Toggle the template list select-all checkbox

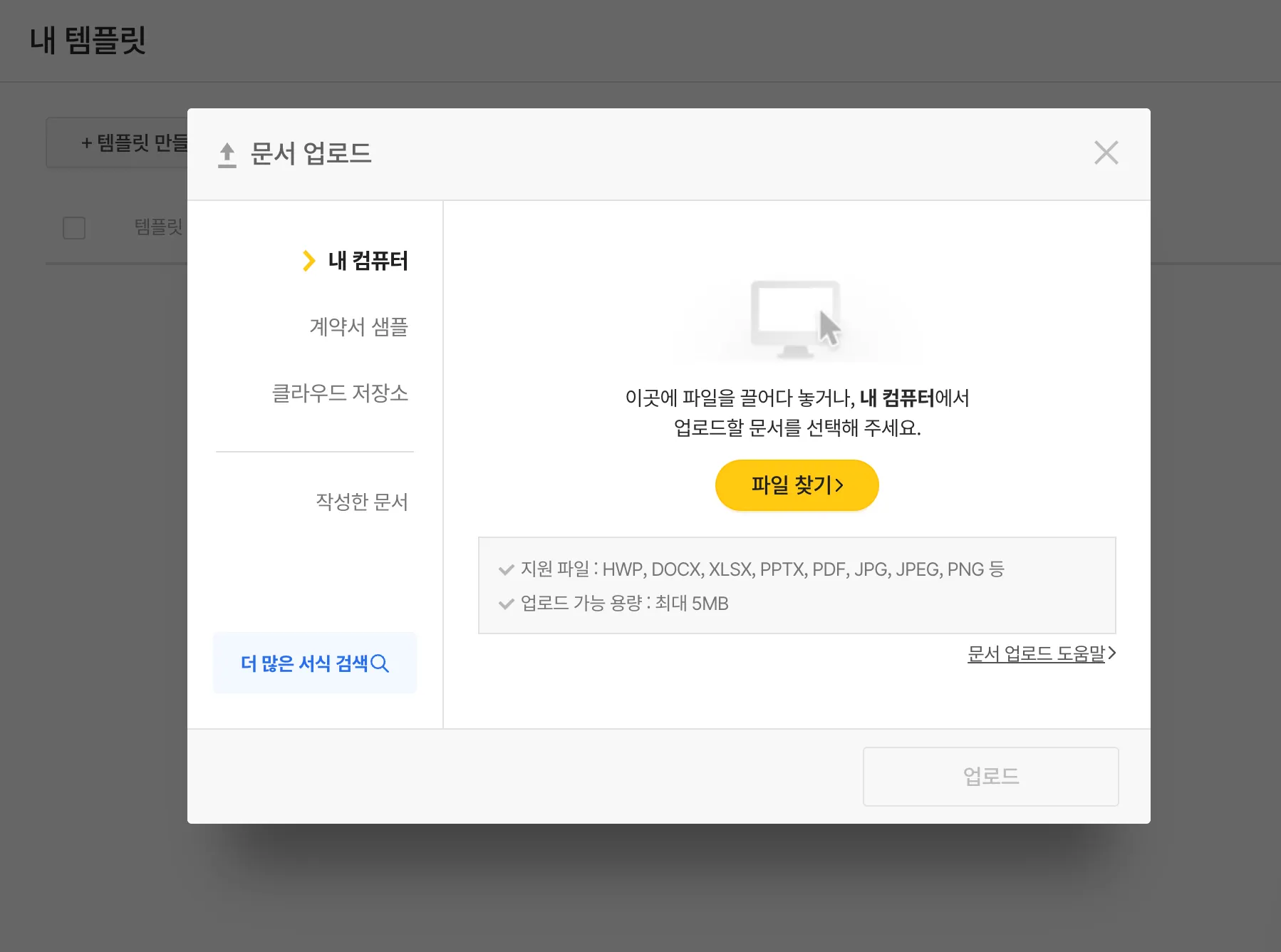[x=74, y=228]
